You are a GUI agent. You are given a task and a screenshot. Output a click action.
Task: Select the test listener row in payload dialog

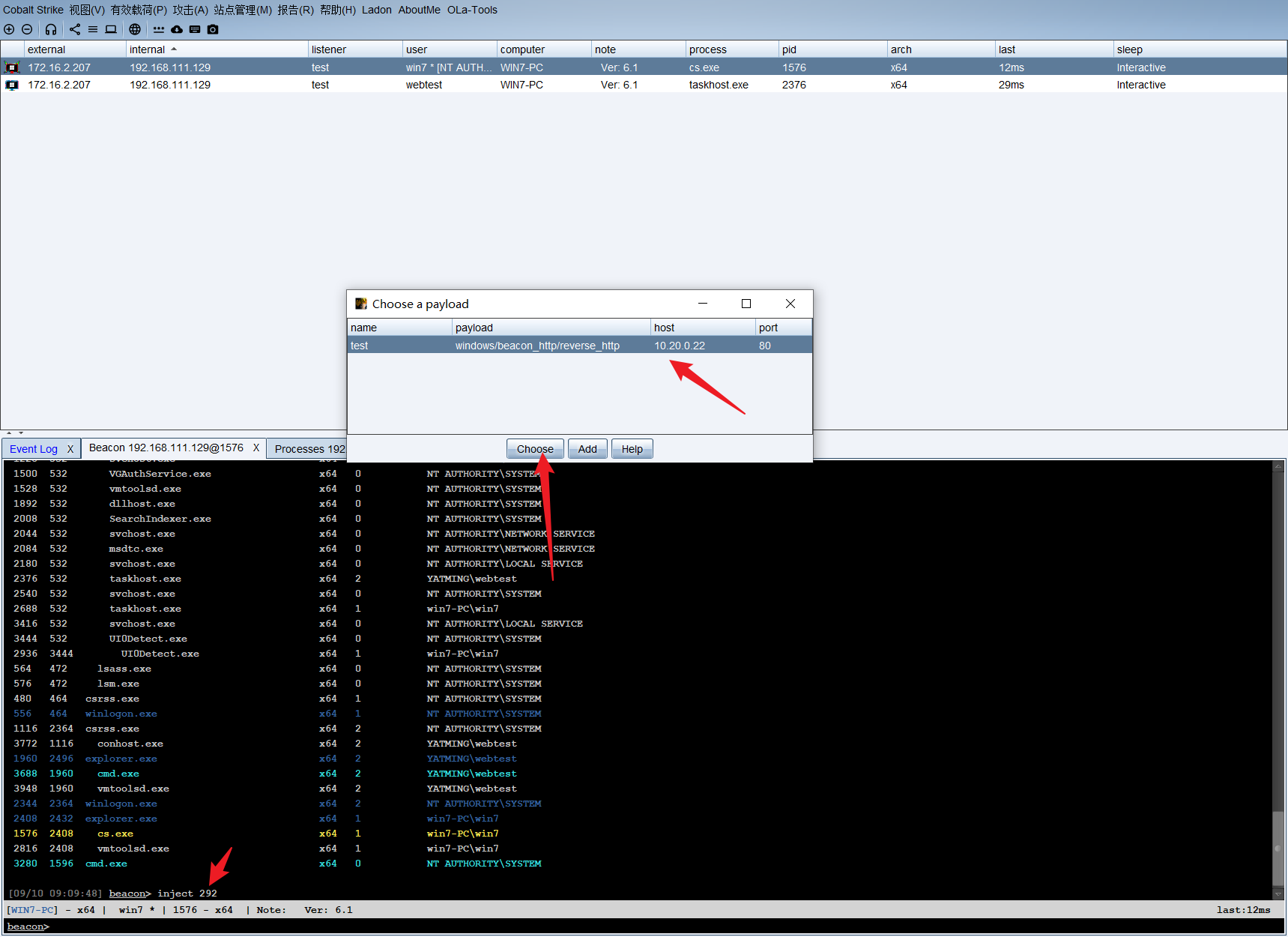tap(580, 346)
